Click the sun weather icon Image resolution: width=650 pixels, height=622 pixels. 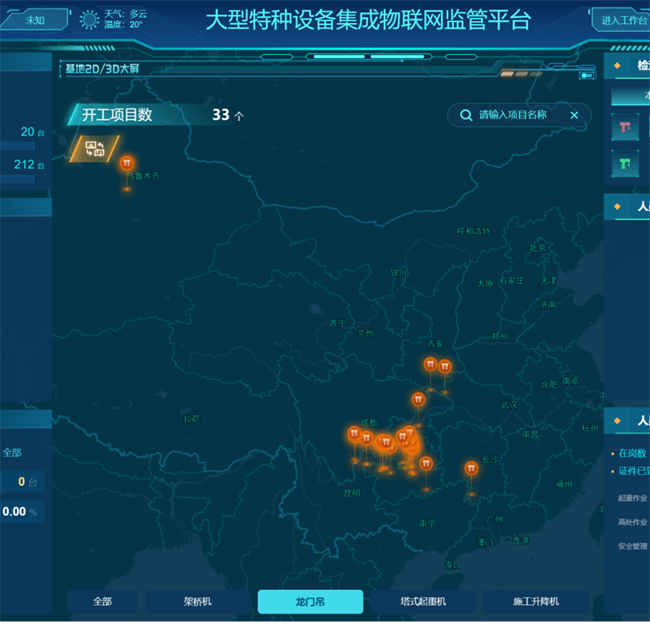[x=90, y=19]
